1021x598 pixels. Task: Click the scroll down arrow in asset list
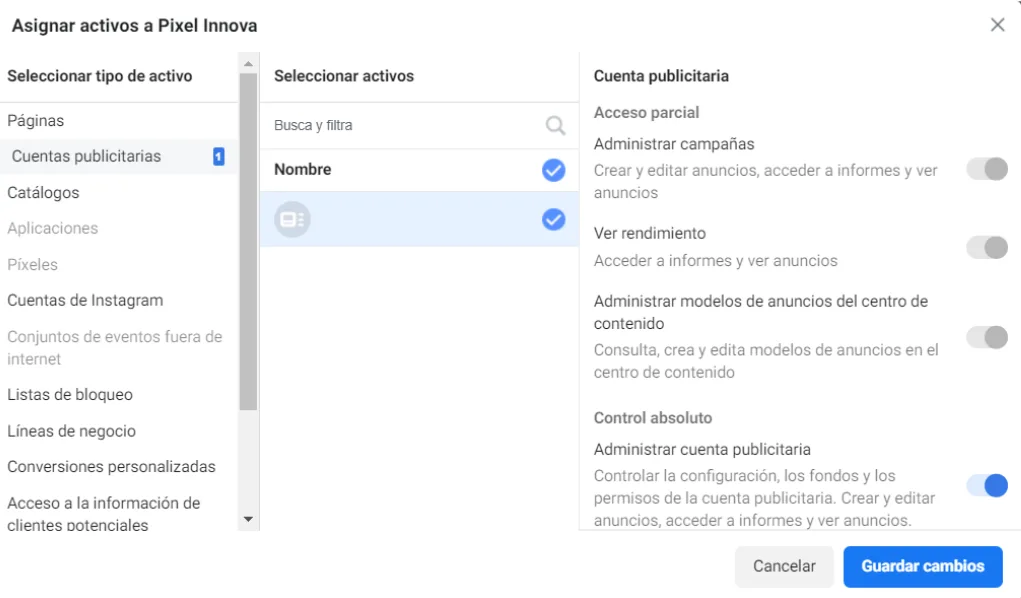249,520
